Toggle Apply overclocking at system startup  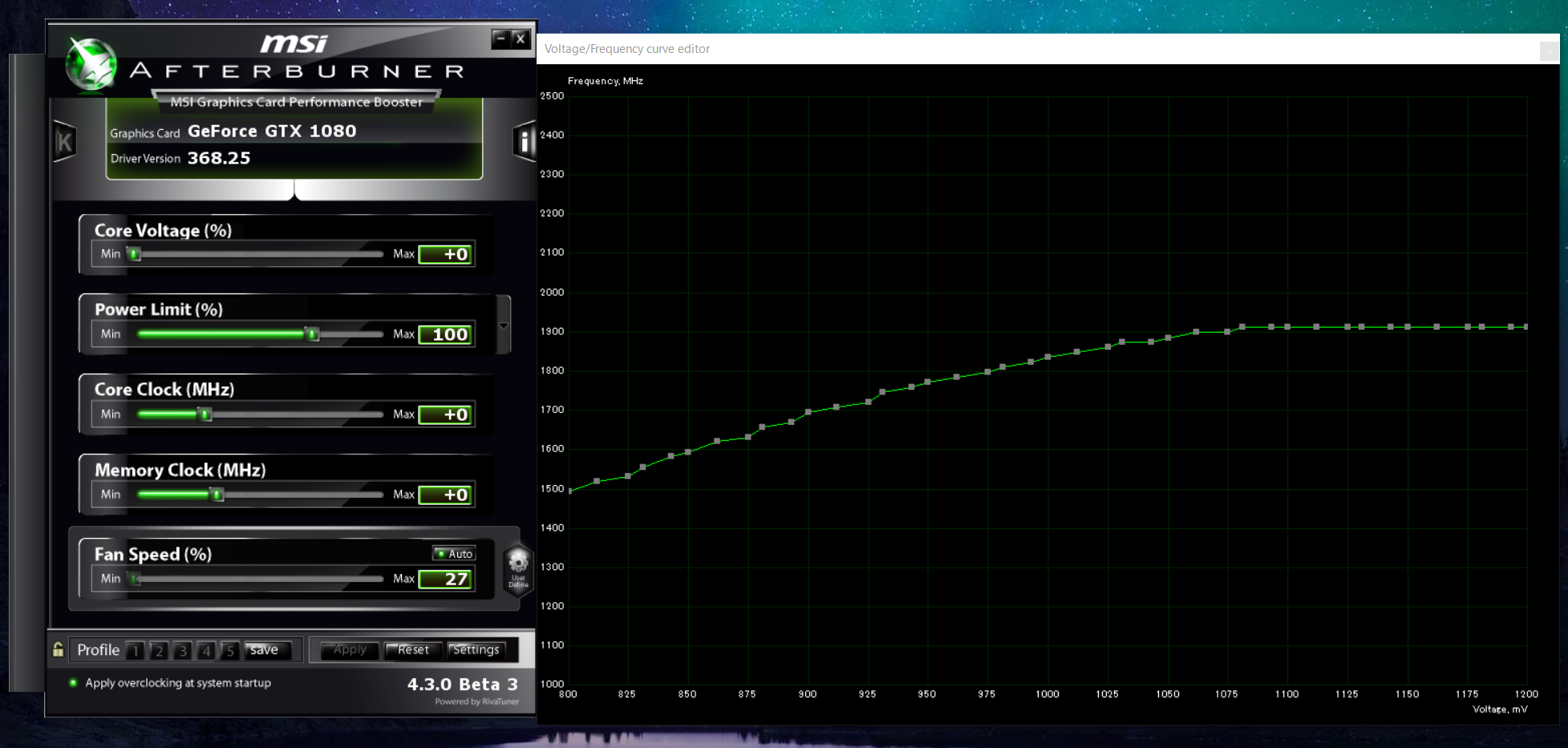(x=73, y=683)
